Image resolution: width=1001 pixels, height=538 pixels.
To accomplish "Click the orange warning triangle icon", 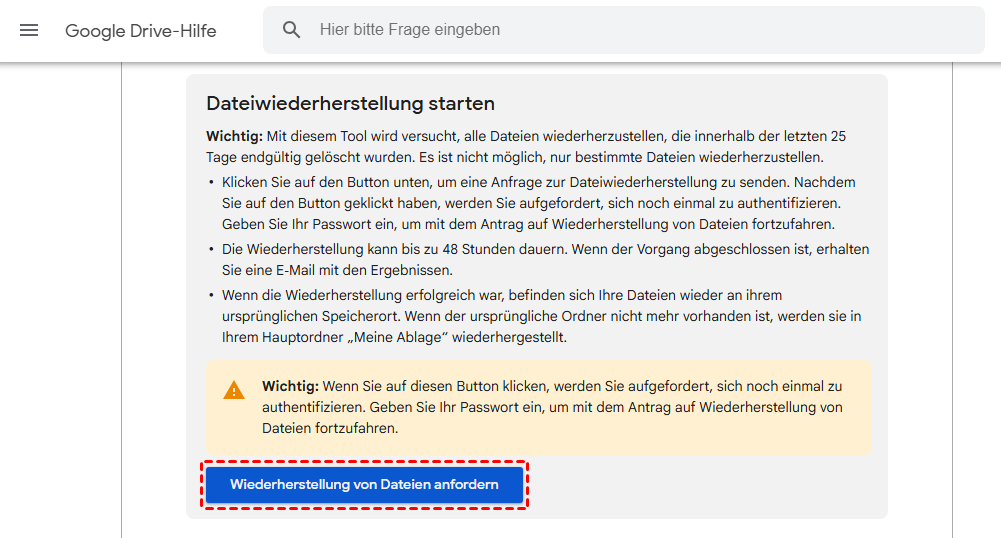I will click(x=234, y=390).
